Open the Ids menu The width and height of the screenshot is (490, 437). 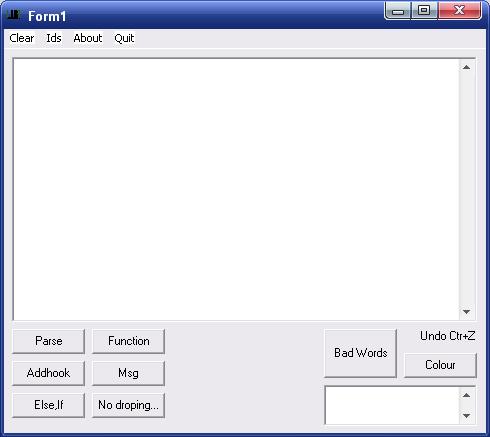[54, 38]
